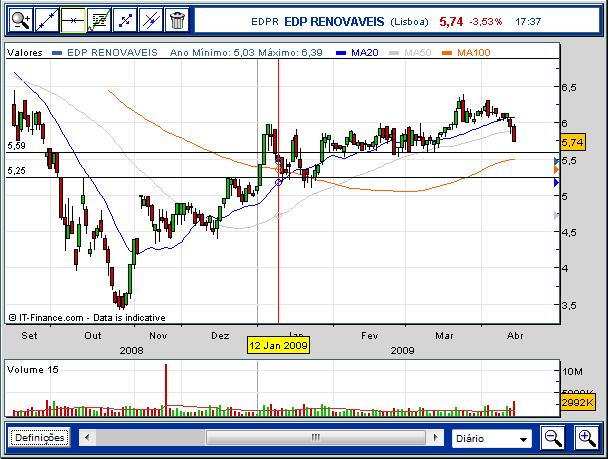
Task: Click the (Lisboa) exchange label
Action: [x=409, y=22]
